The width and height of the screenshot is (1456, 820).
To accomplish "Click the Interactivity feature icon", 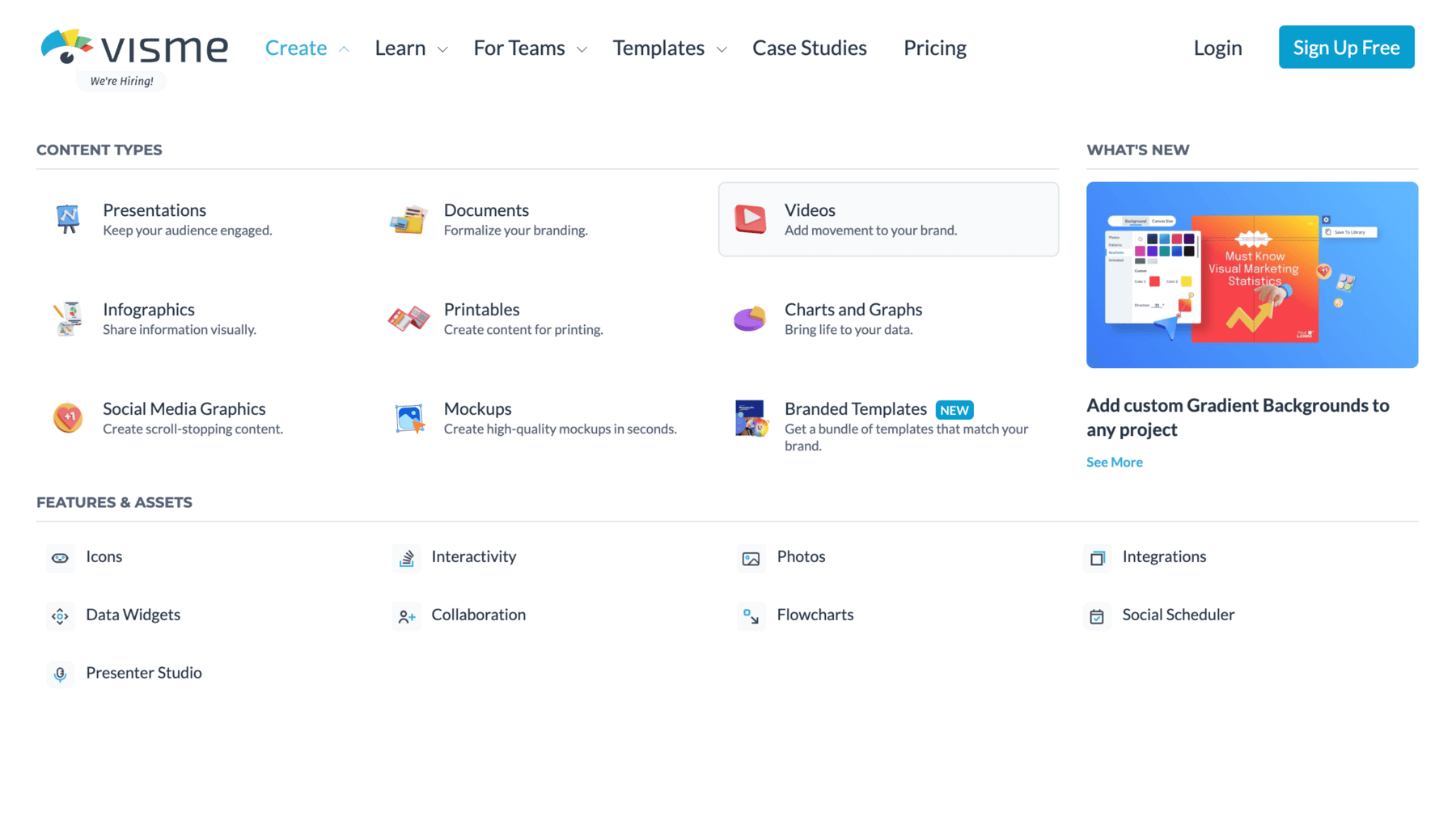I will pos(406,557).
